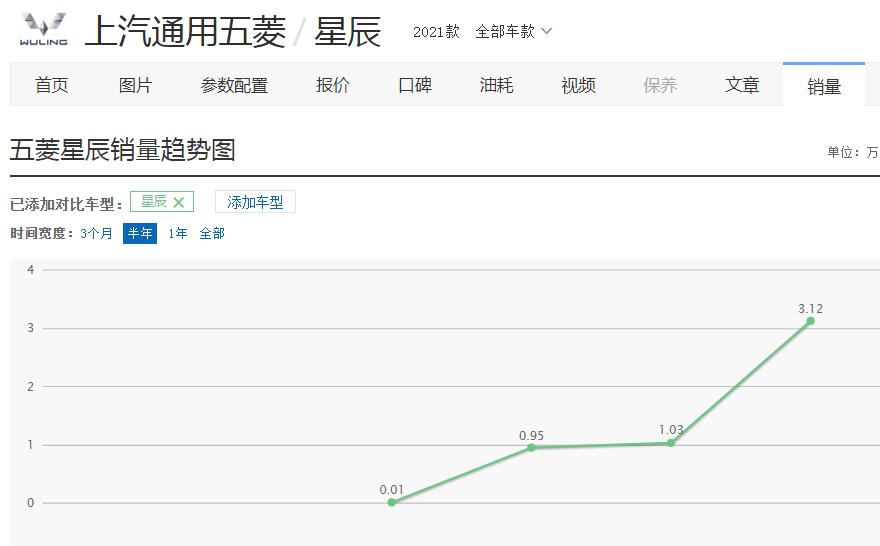
Task: Click the y-axis value 2
Action: (31, 387)
